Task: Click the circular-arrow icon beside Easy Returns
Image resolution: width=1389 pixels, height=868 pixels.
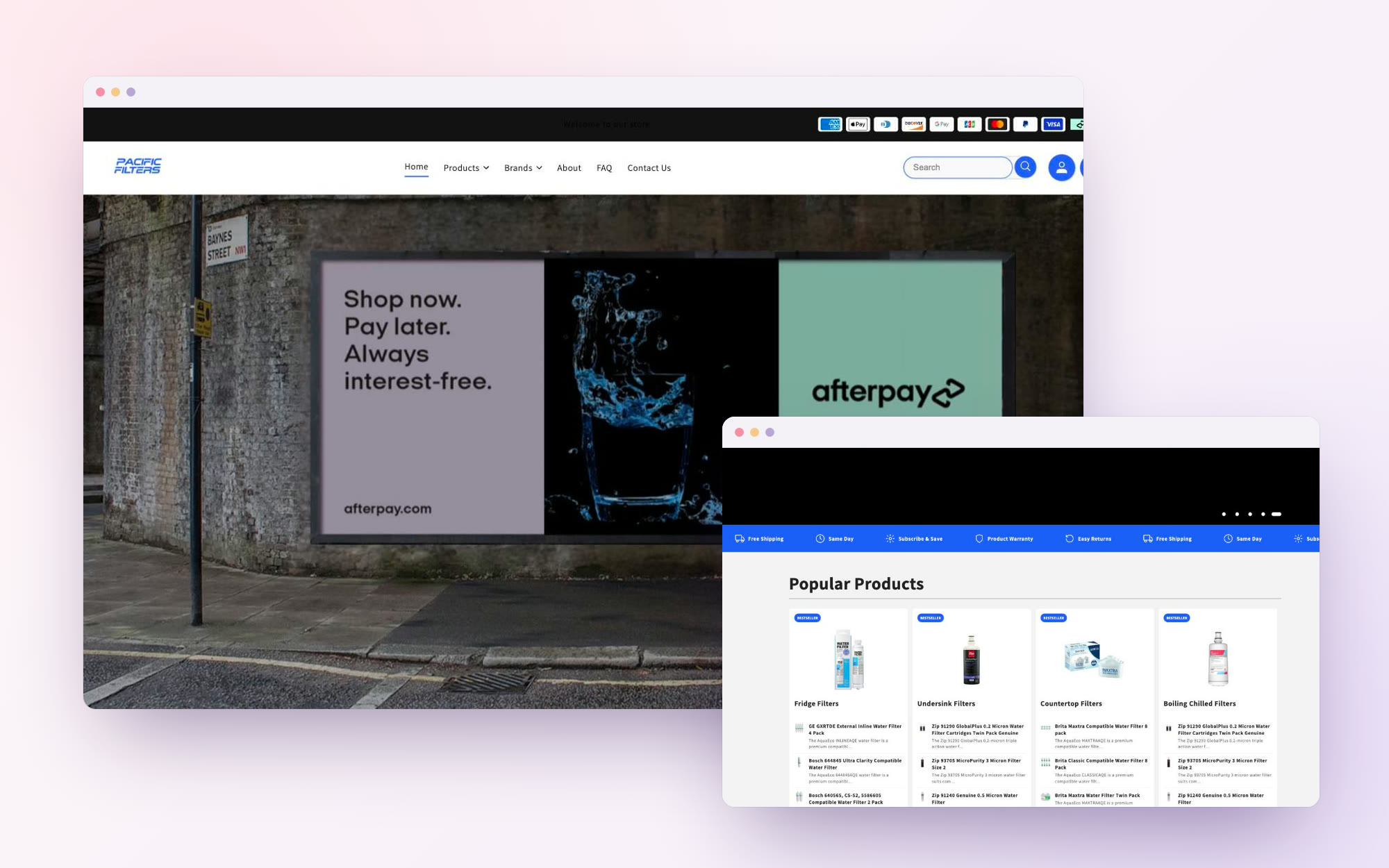Action: (1070, 539)
